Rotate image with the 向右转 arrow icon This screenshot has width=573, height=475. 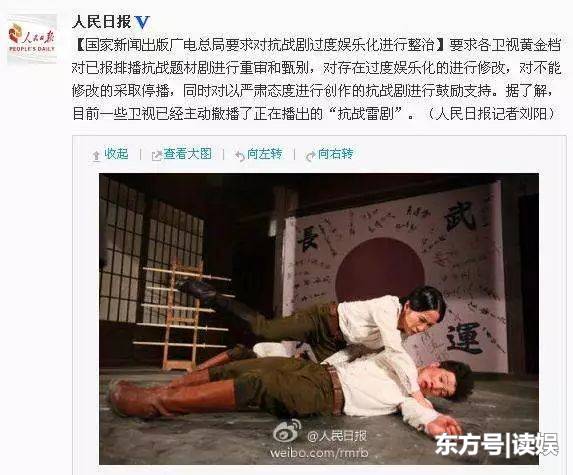pyautogui.click(x=310, y=156)
